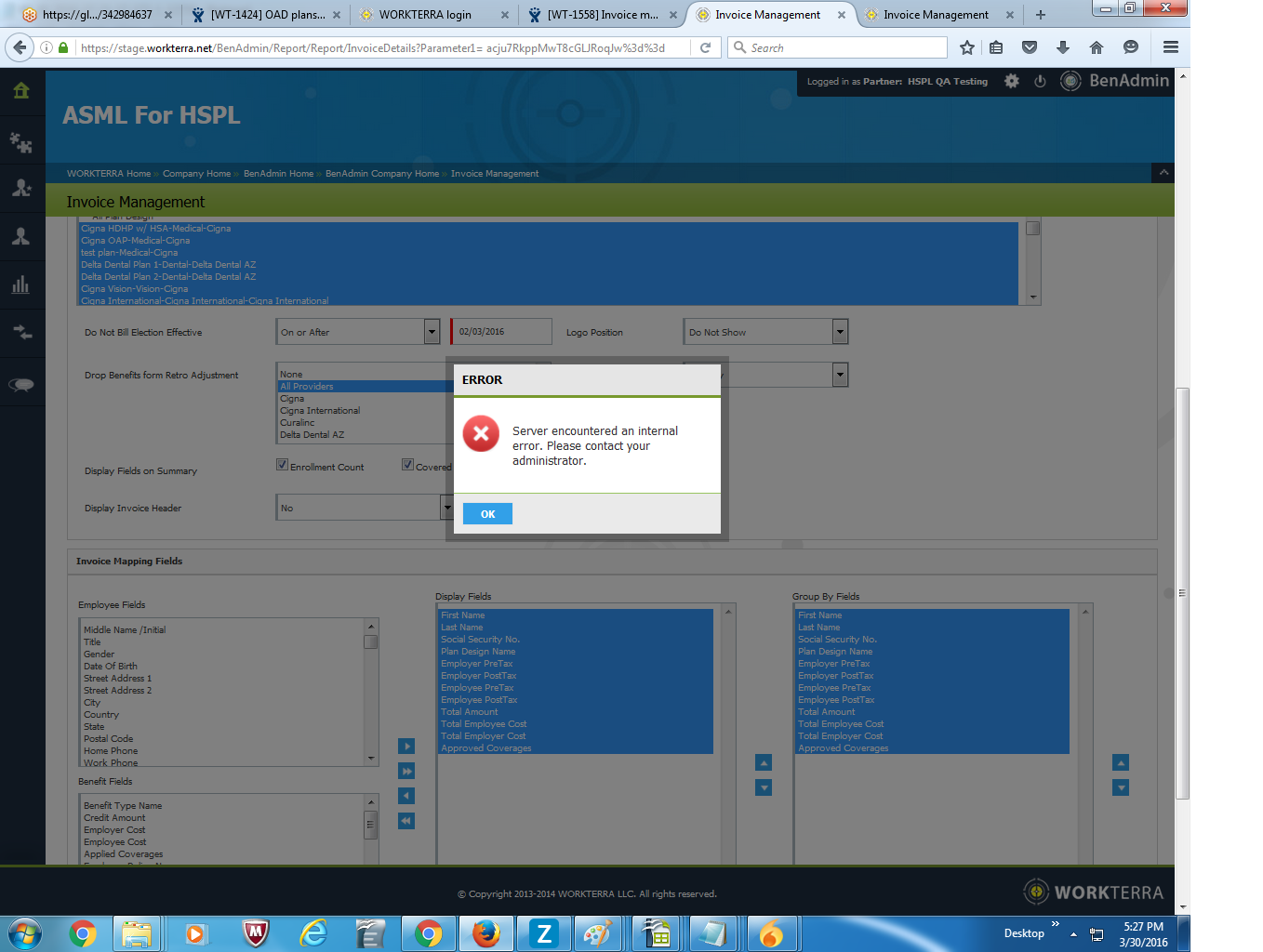Open the user-with-star icon in sidebar

click(21, 188)
